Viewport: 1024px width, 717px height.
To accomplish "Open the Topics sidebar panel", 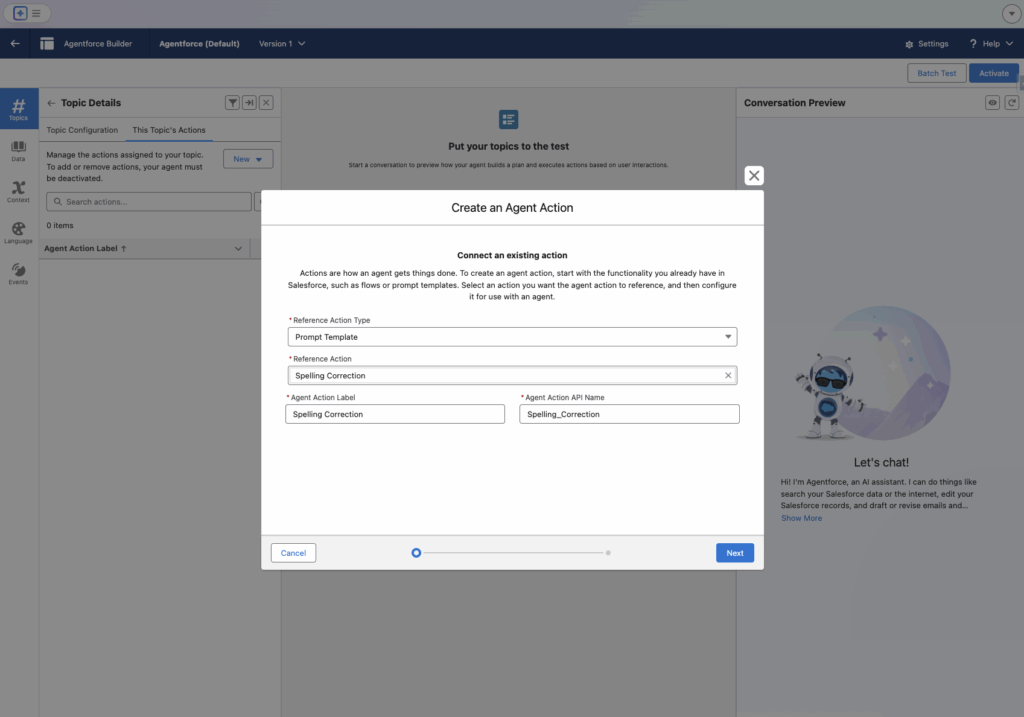I will (19, 108).
